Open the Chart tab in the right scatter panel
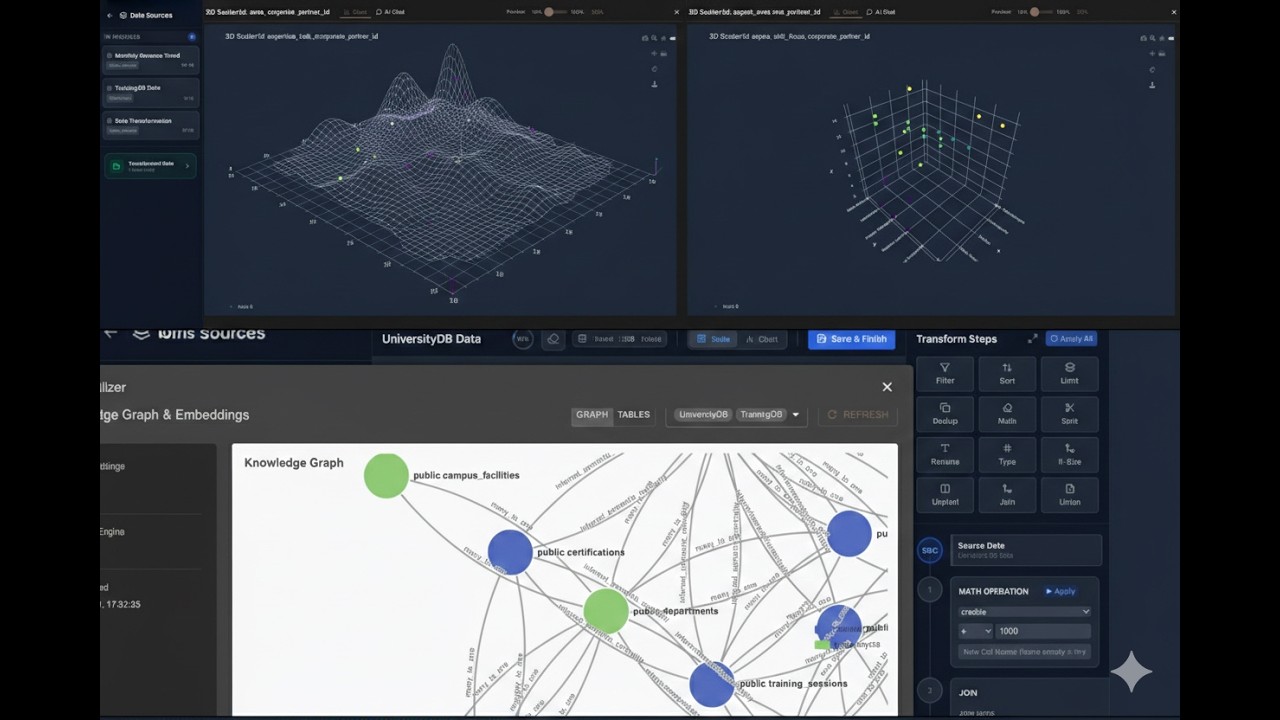Viewport: 1280px width, 720px height. tap(847, 12)
